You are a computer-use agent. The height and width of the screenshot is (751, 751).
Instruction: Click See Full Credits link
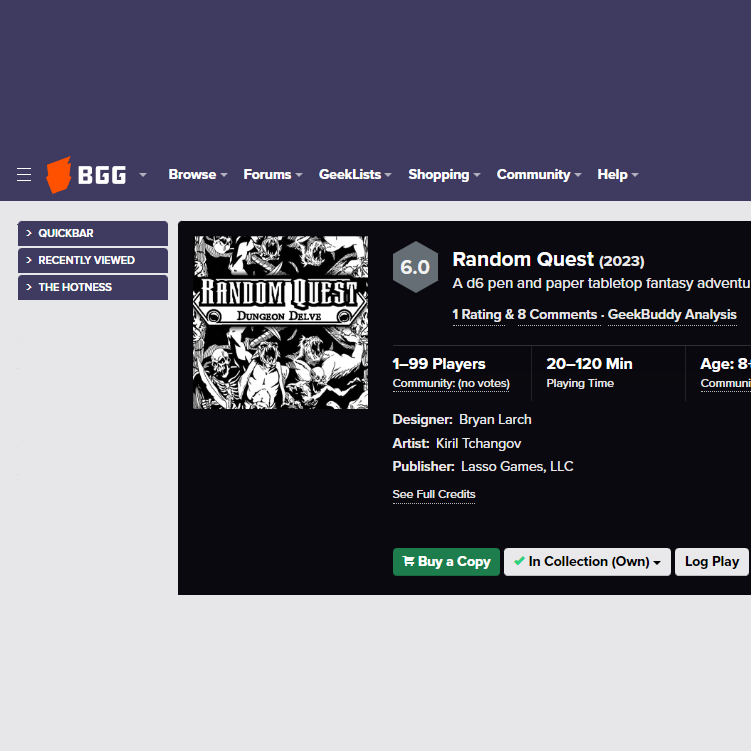(434, 494)
